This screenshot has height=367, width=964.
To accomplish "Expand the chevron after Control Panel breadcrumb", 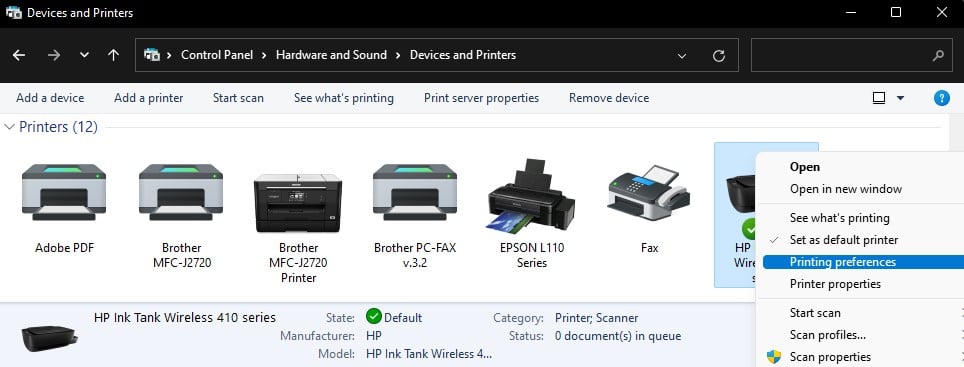I will tap(264, 55).
